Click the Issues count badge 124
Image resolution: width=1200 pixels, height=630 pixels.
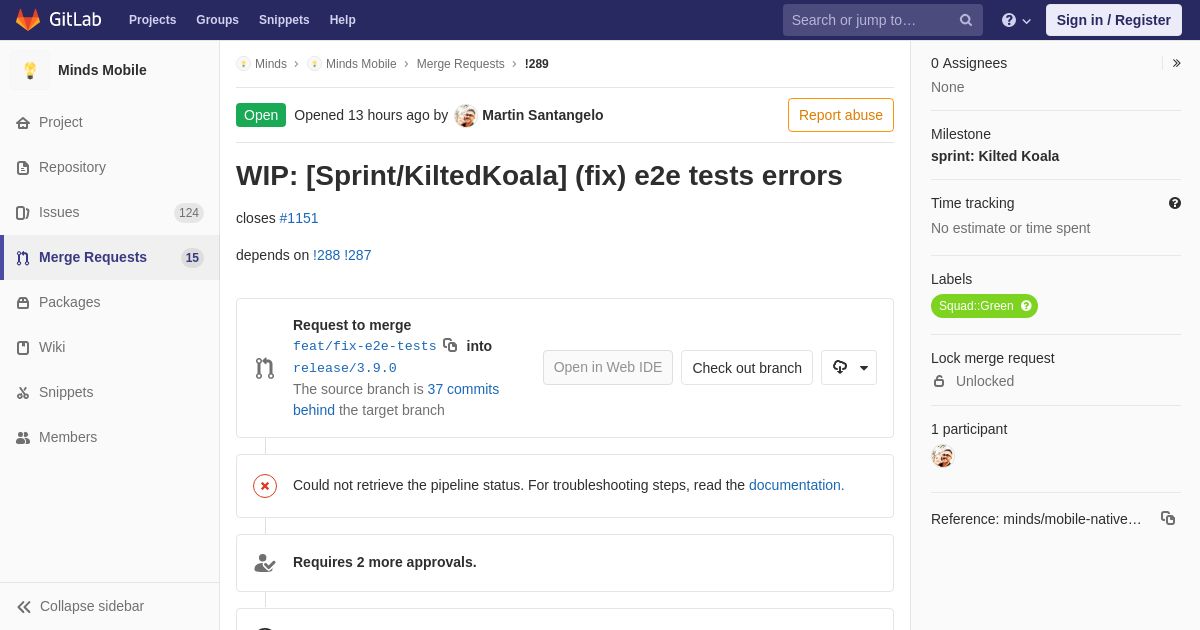[189, 213]
